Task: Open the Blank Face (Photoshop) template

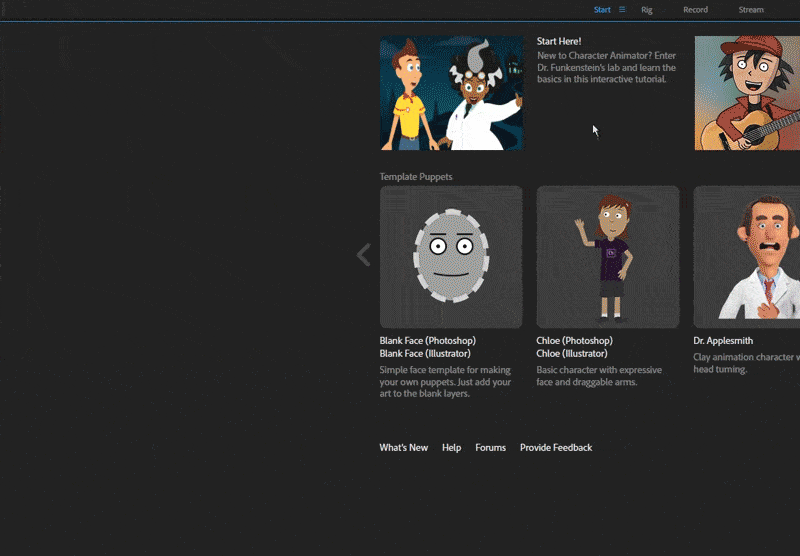Action: [427, 341]
